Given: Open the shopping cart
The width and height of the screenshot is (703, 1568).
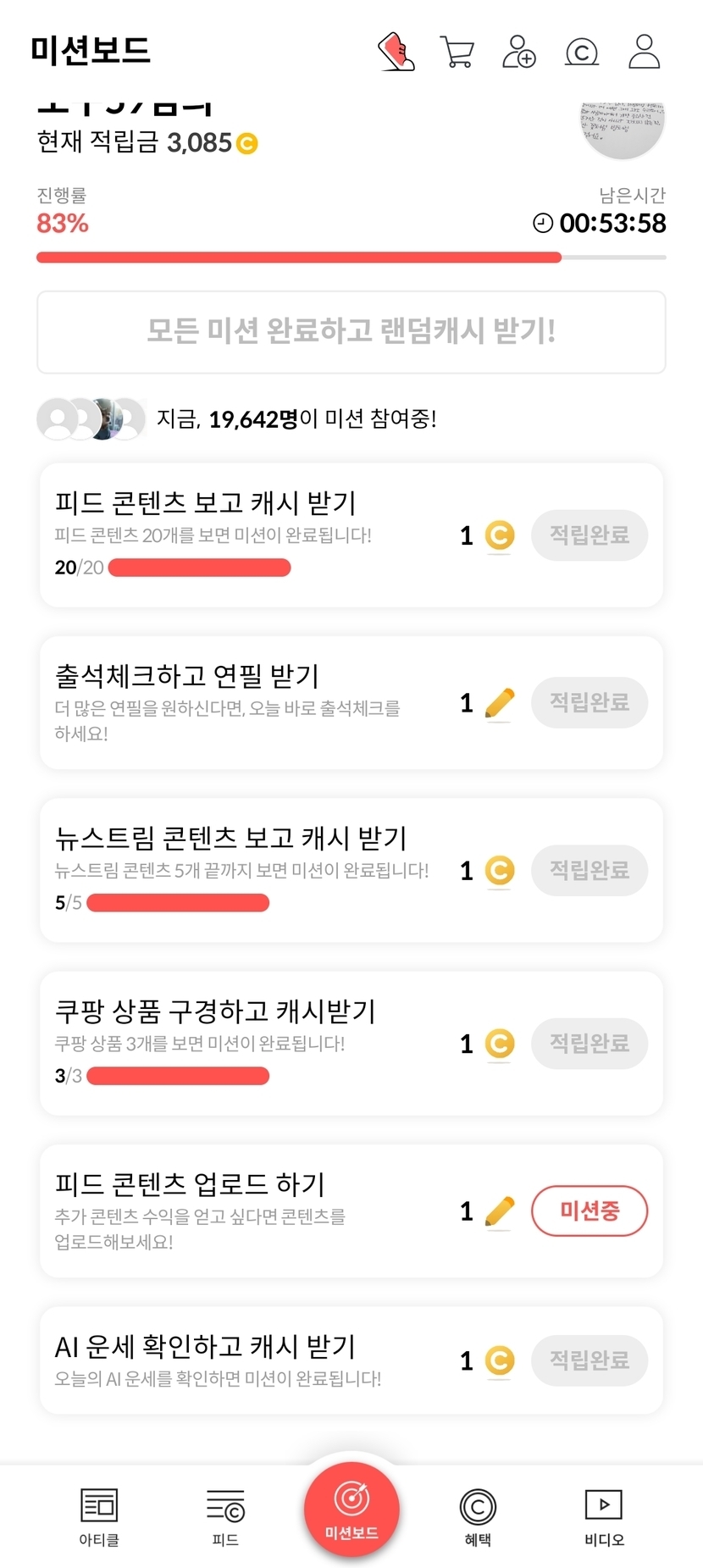Looking at the screenshot, I should [x=457, y=52].
